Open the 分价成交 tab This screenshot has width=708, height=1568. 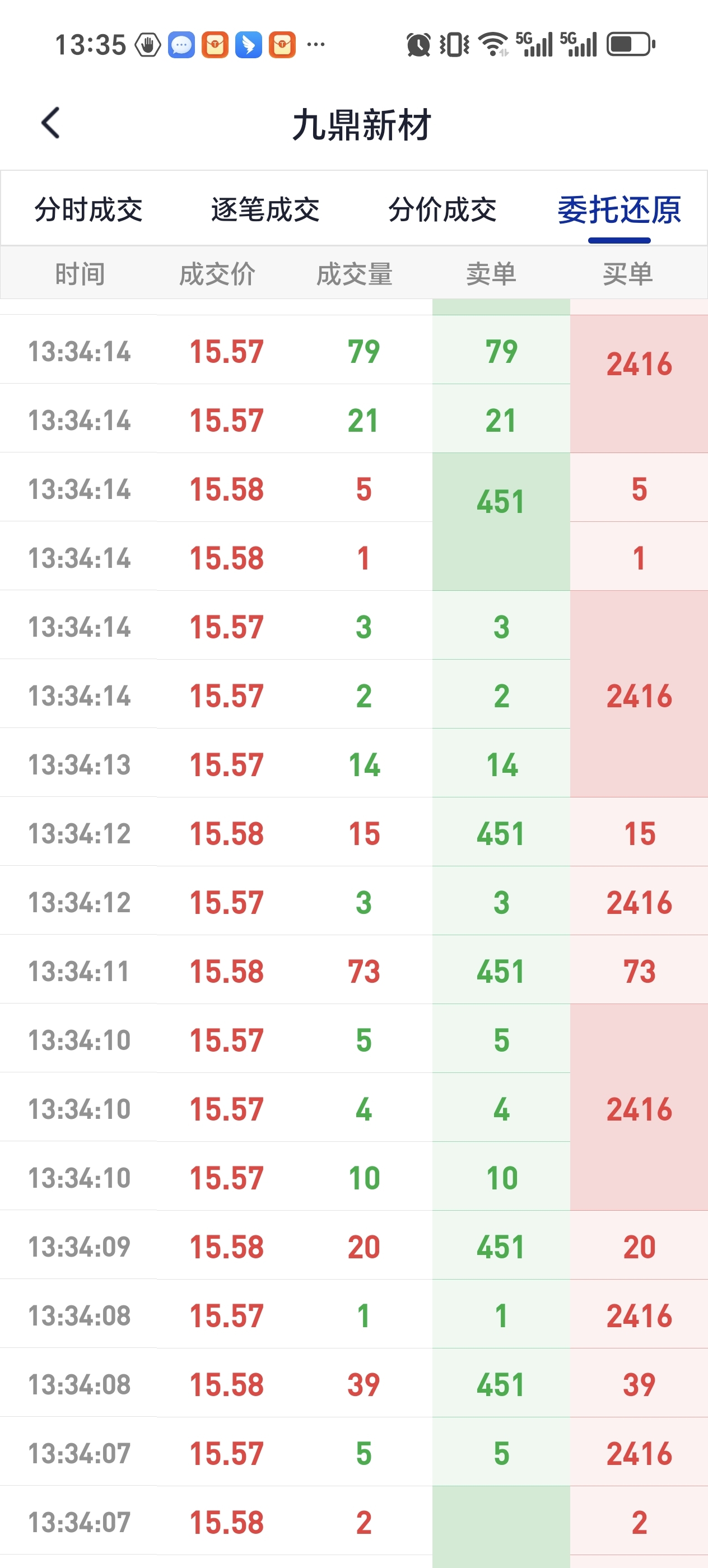point(442,210)
